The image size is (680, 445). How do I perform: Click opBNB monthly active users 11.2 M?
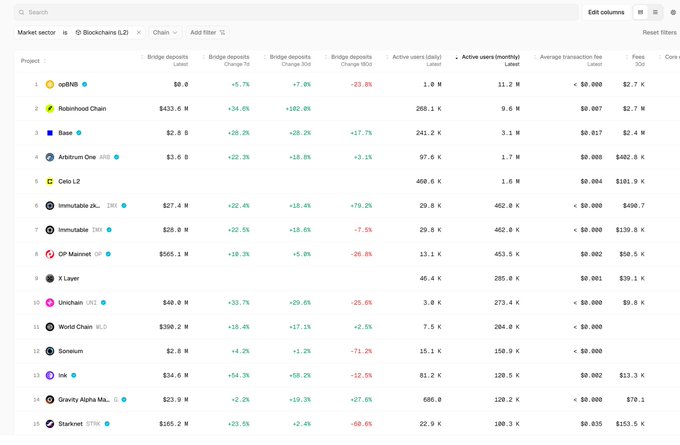[509, 84]
